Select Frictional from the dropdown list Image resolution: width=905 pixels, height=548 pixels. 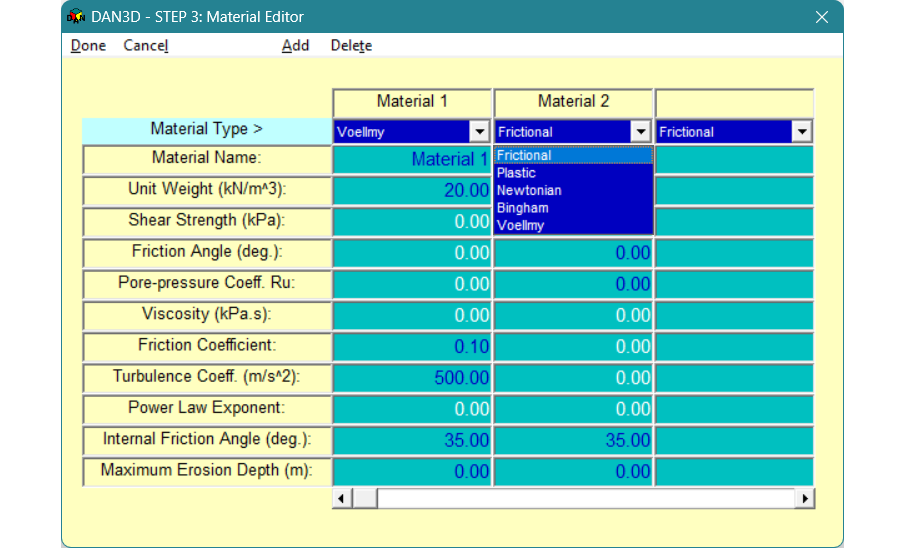pyautogui.click(x=574, y=155)
